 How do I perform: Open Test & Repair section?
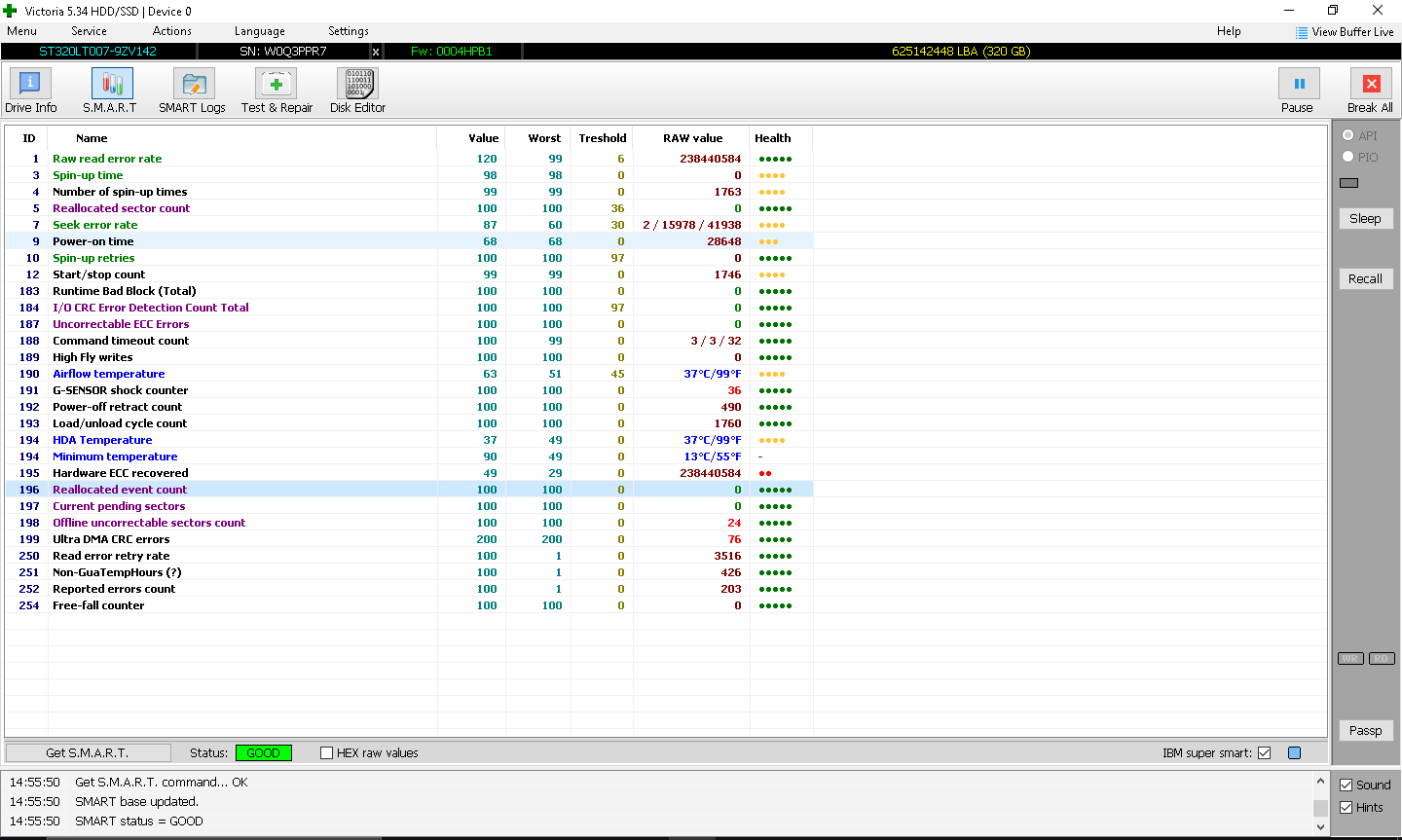(277, 91)
